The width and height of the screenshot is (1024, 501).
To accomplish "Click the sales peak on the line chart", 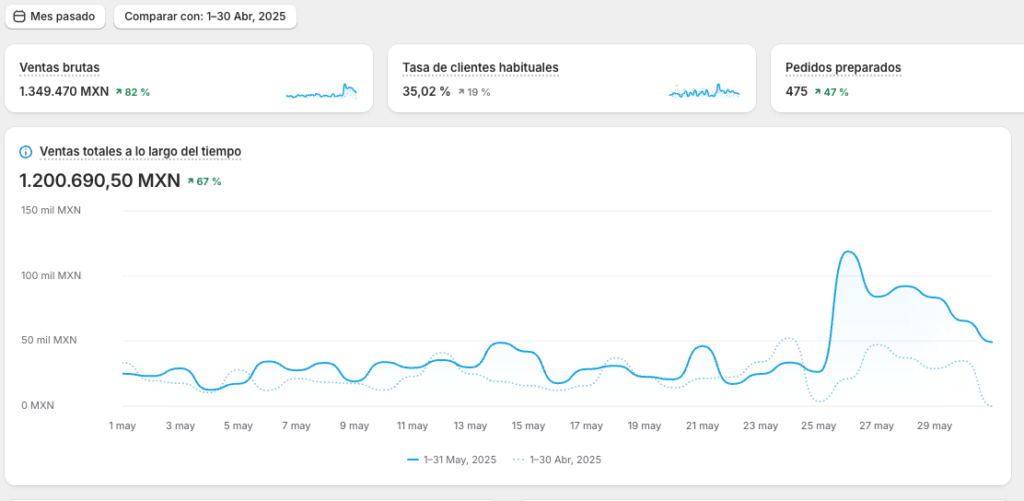I will tap(847, 252).
